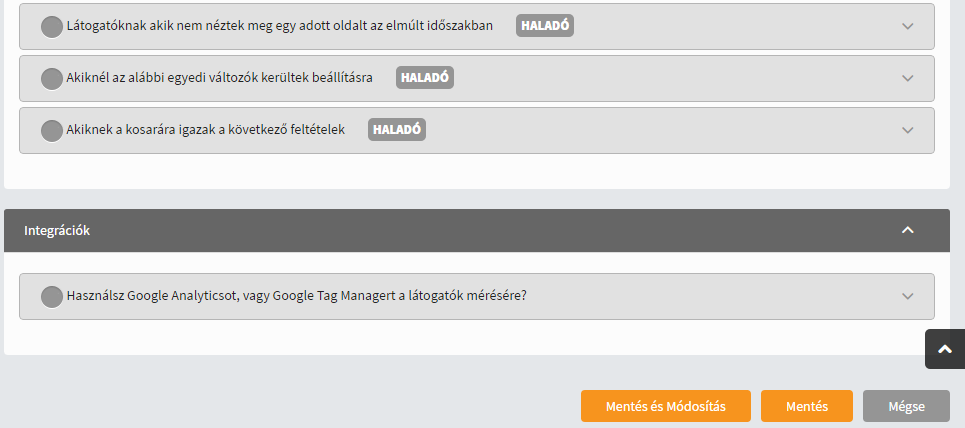
Task: Click the scroll-to-top arrow button
Action: 944,350
